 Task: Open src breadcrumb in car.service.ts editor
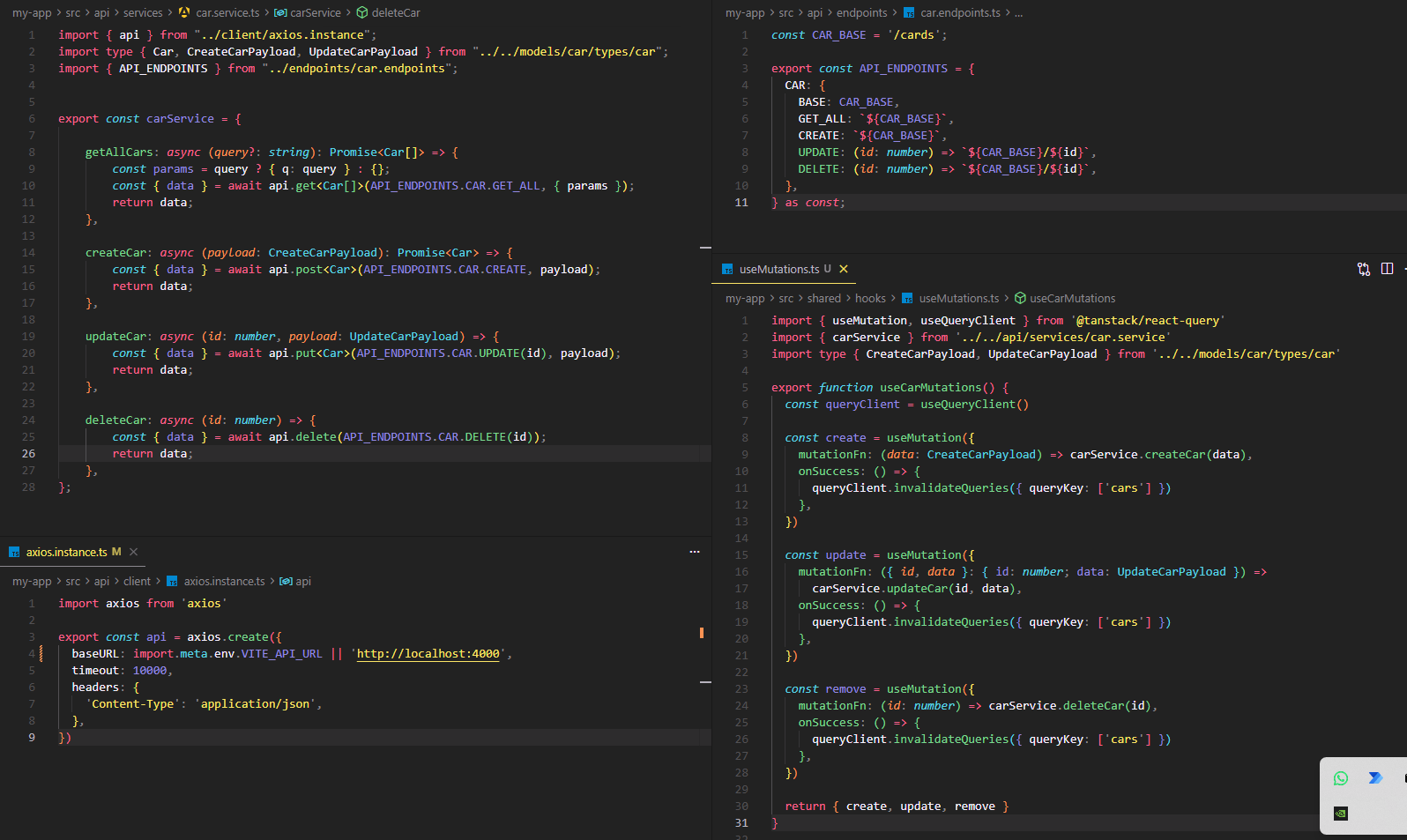(73, 12)
